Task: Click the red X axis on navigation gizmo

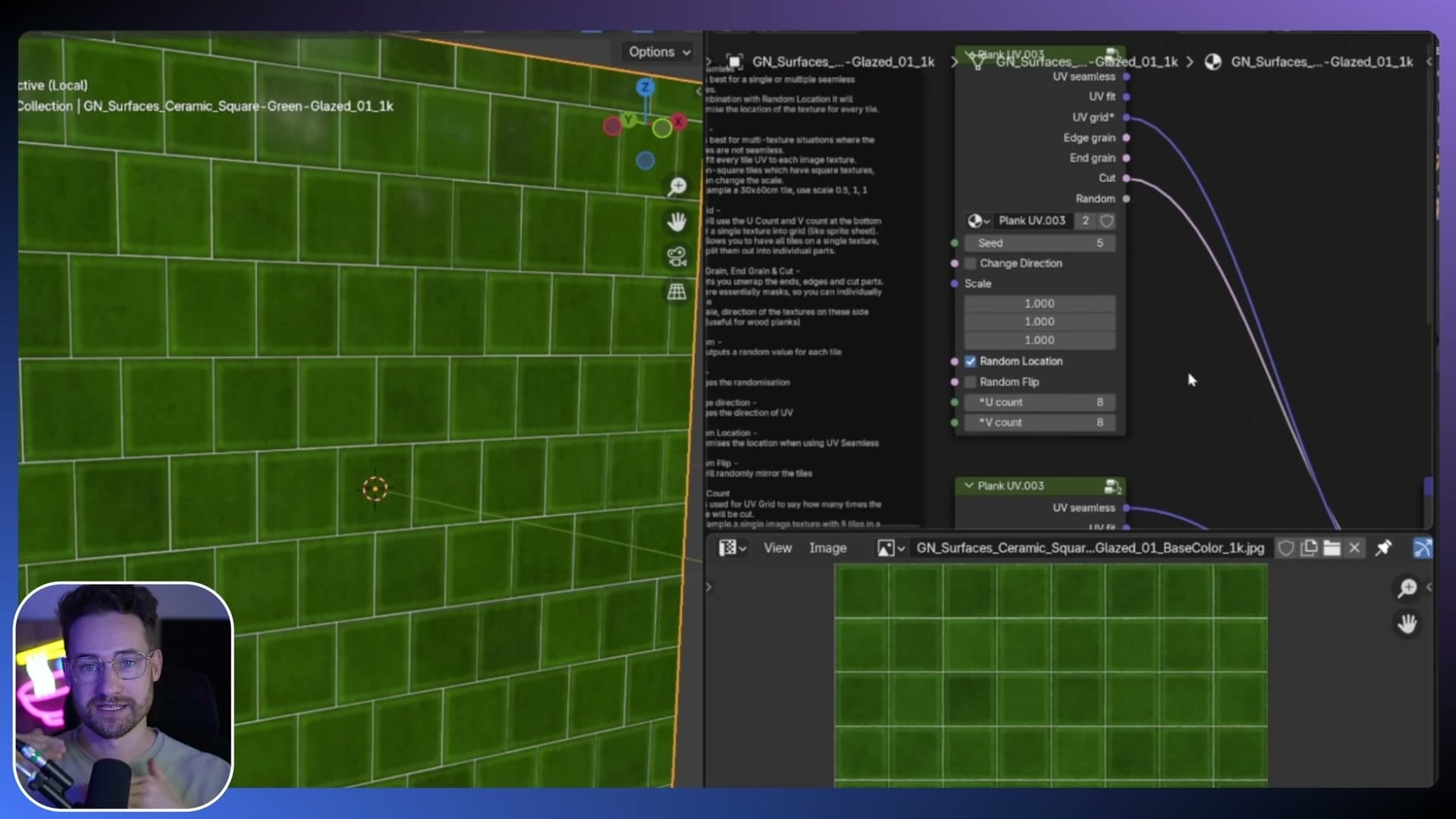Action: click(x=679, y=121)
